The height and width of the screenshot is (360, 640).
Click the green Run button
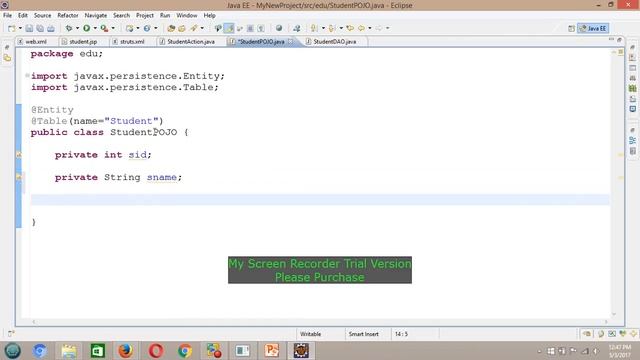coord(87,28)
